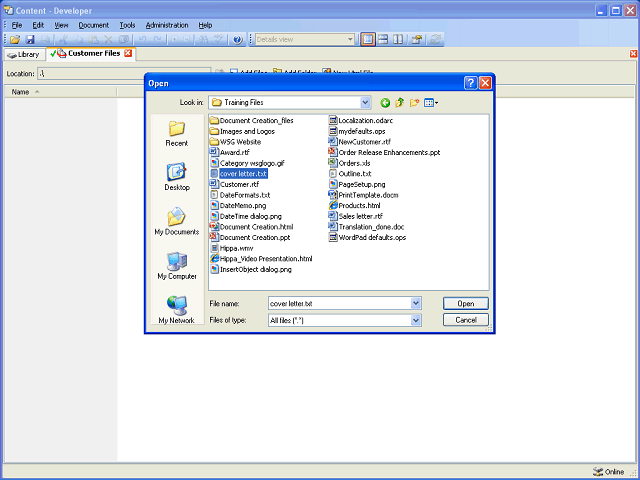Select the Hippa.wmv file
Viewport: 640px width, 480px height.
pyautogui.click(x=232, y=248)
